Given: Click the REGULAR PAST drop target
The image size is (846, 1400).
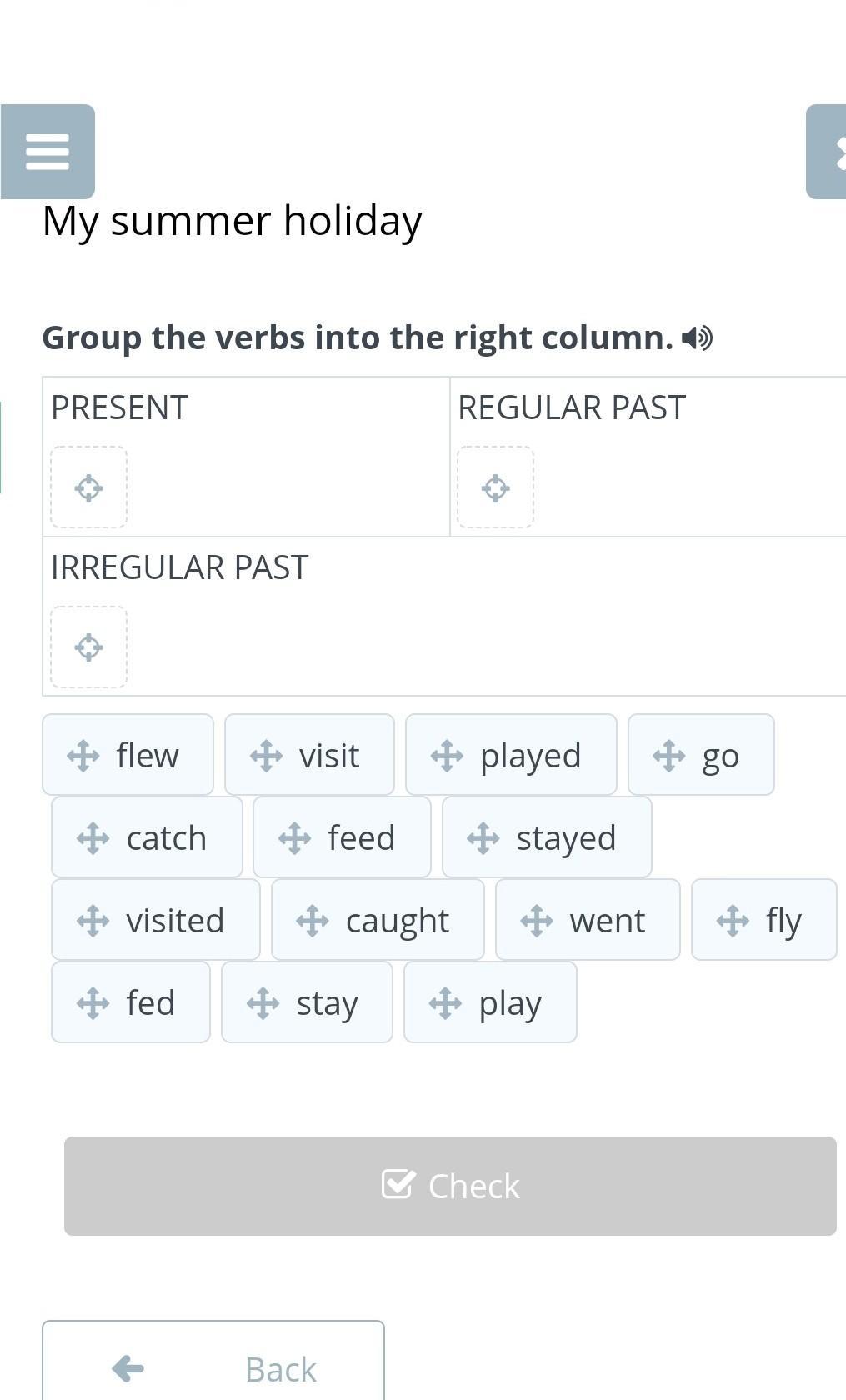Looking at the screenshot, I should click(x=495, y=487).
